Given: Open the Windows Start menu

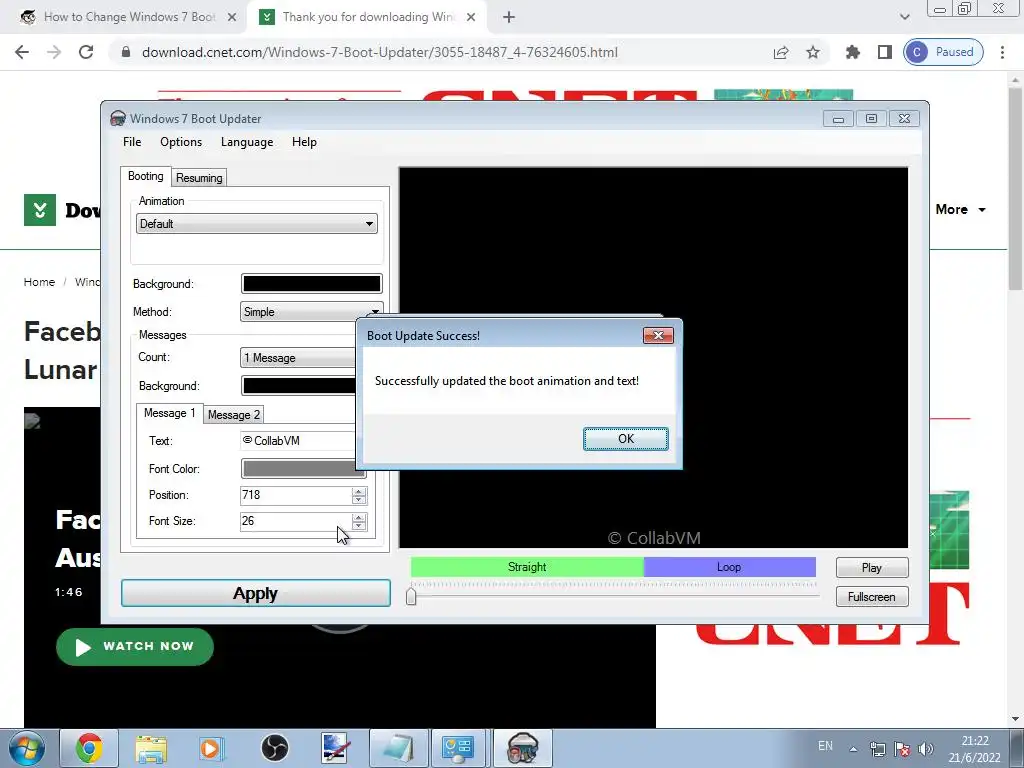Looking at the screenshot, I should click(x=27, y=748).
